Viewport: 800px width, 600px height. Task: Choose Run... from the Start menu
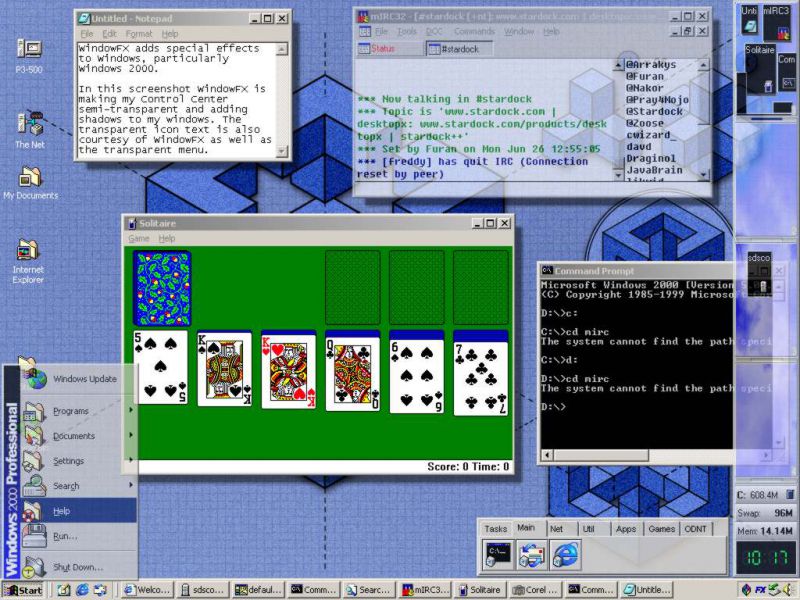pos(65,536)
